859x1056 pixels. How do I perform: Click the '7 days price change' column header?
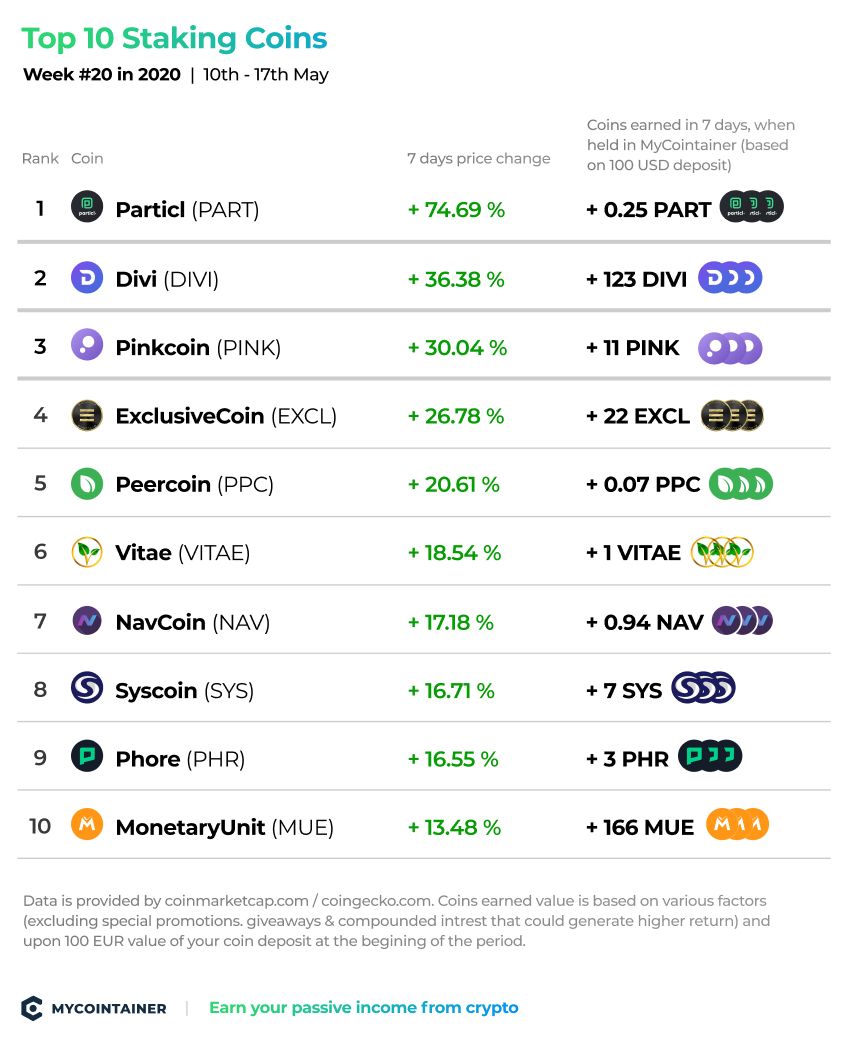tap(478, 159)
